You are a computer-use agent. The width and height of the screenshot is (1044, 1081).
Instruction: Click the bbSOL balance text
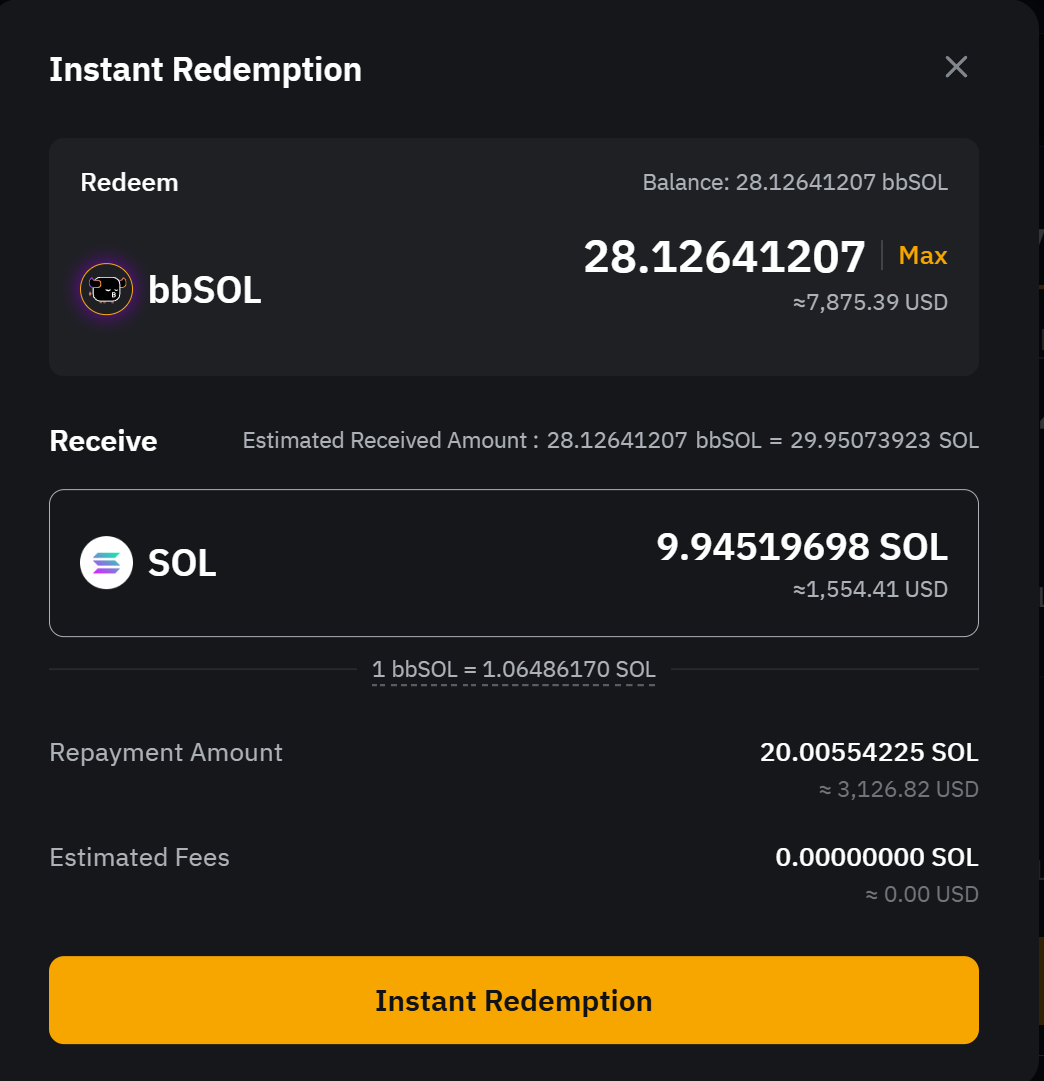pos(794,182)
